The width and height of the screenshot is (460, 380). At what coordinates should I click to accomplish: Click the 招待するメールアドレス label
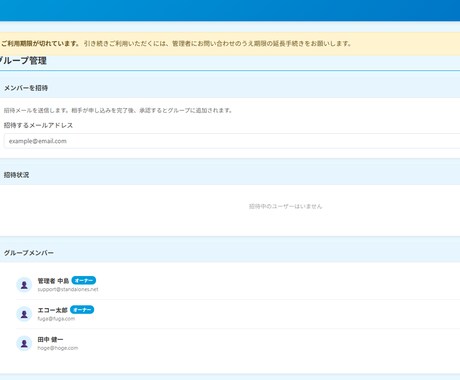coord(38,125)
